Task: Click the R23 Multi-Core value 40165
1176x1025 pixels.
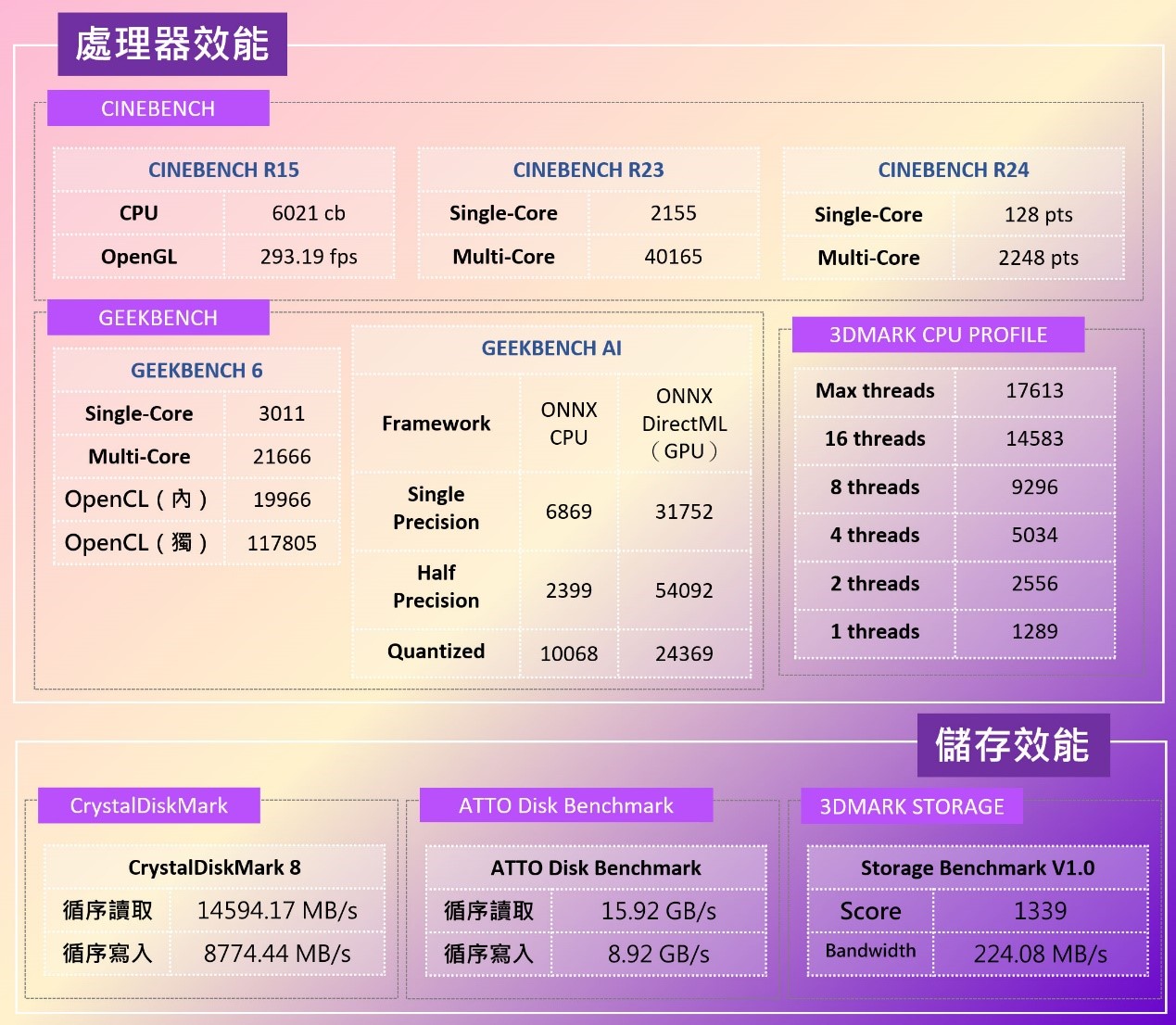Action: [674, 257]
